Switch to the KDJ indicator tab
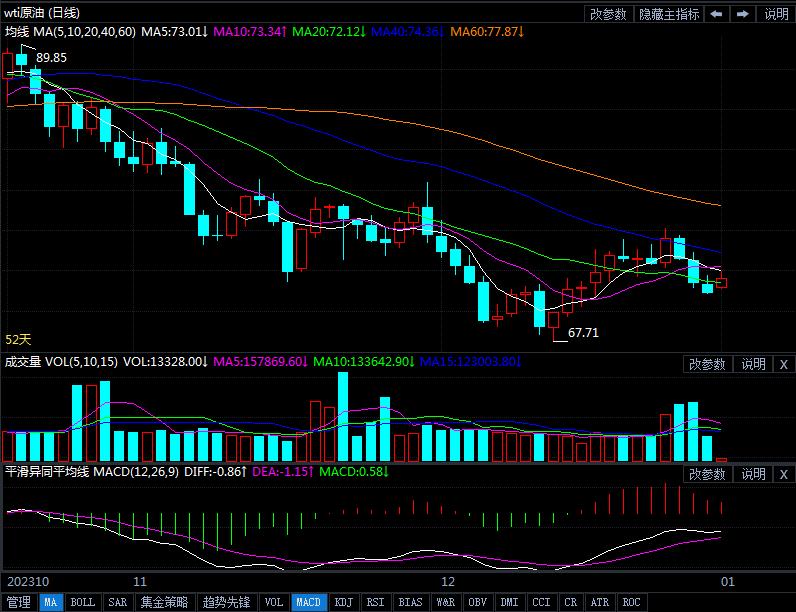This screenshot has height=612, width=796. [x=343, y=602]
